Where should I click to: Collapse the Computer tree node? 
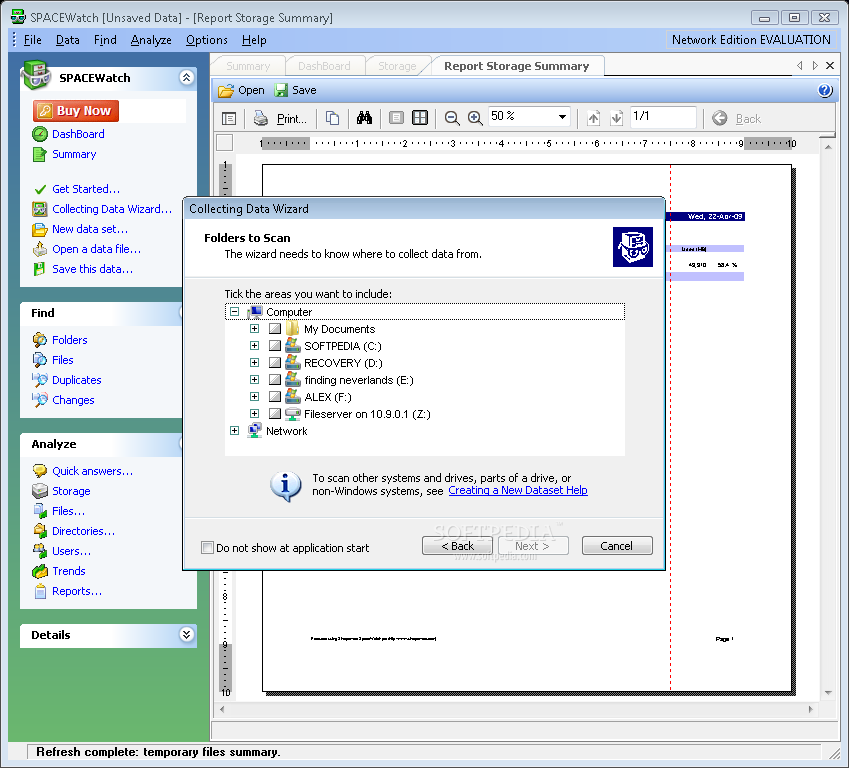[x=234, y=311]
